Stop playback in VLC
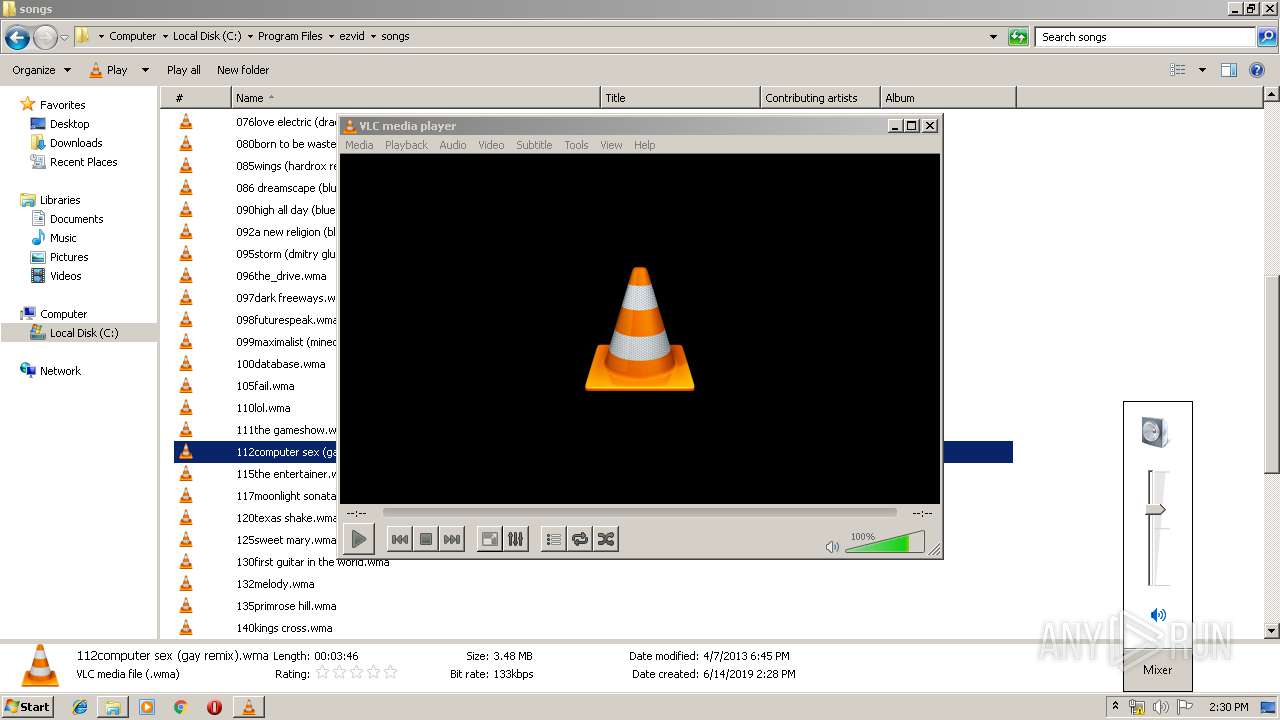 [426, 539]
